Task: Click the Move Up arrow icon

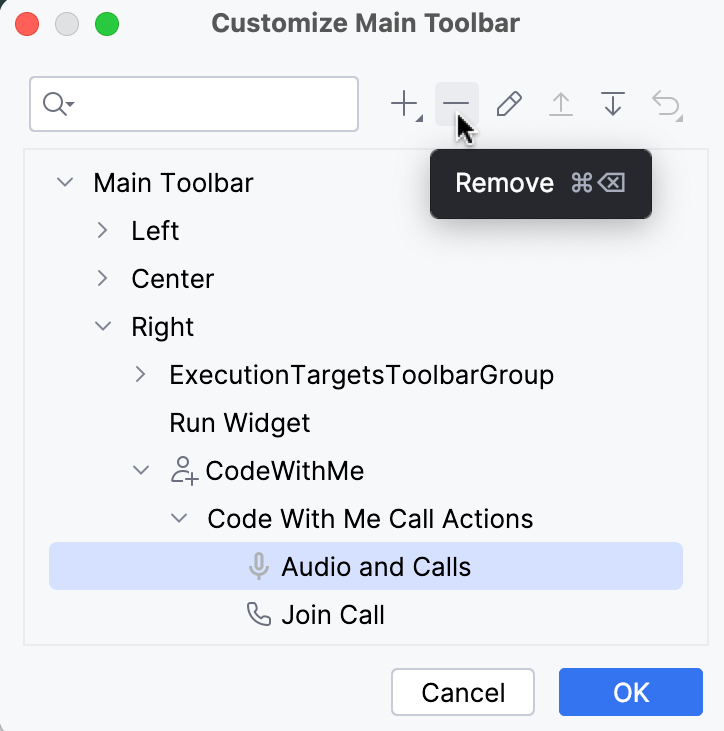Action: coord(561,104)
